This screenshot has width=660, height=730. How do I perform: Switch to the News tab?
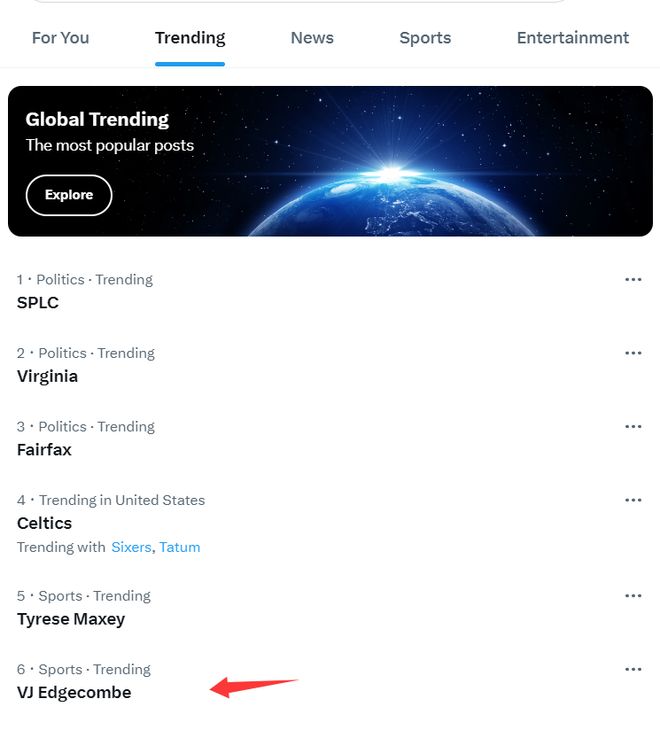coord(312,38)
